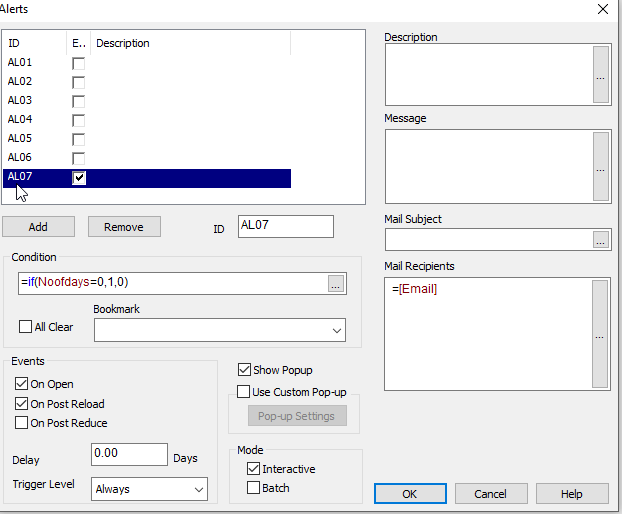This screenshot has height=514, width=622.
Task: Click the ID input field containing AL07
Action: pyautogui.click(x=286, y=226)
